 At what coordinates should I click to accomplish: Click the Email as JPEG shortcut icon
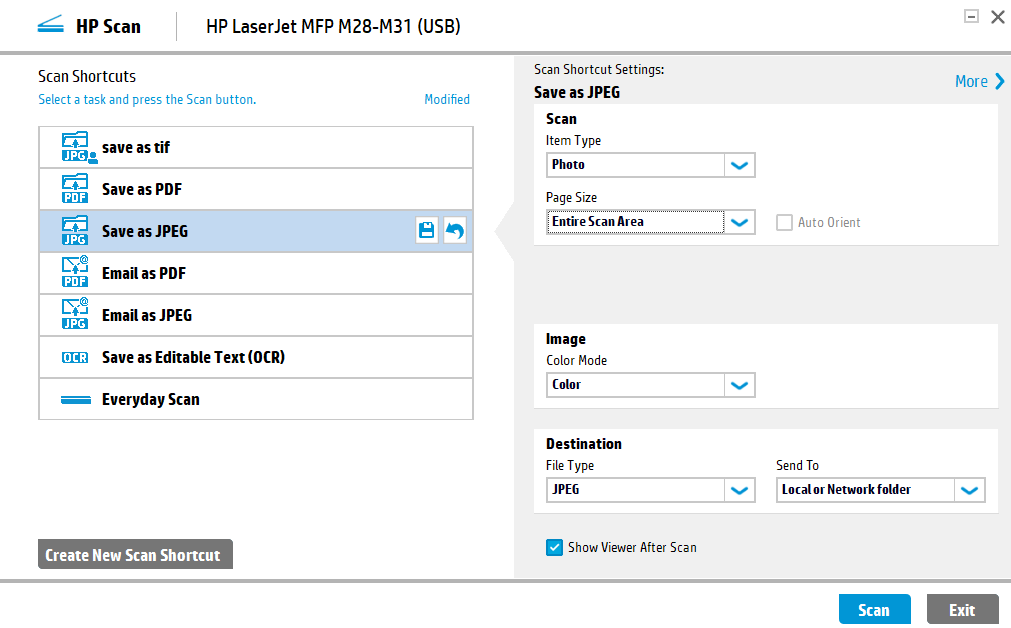[x=75, y=315]
